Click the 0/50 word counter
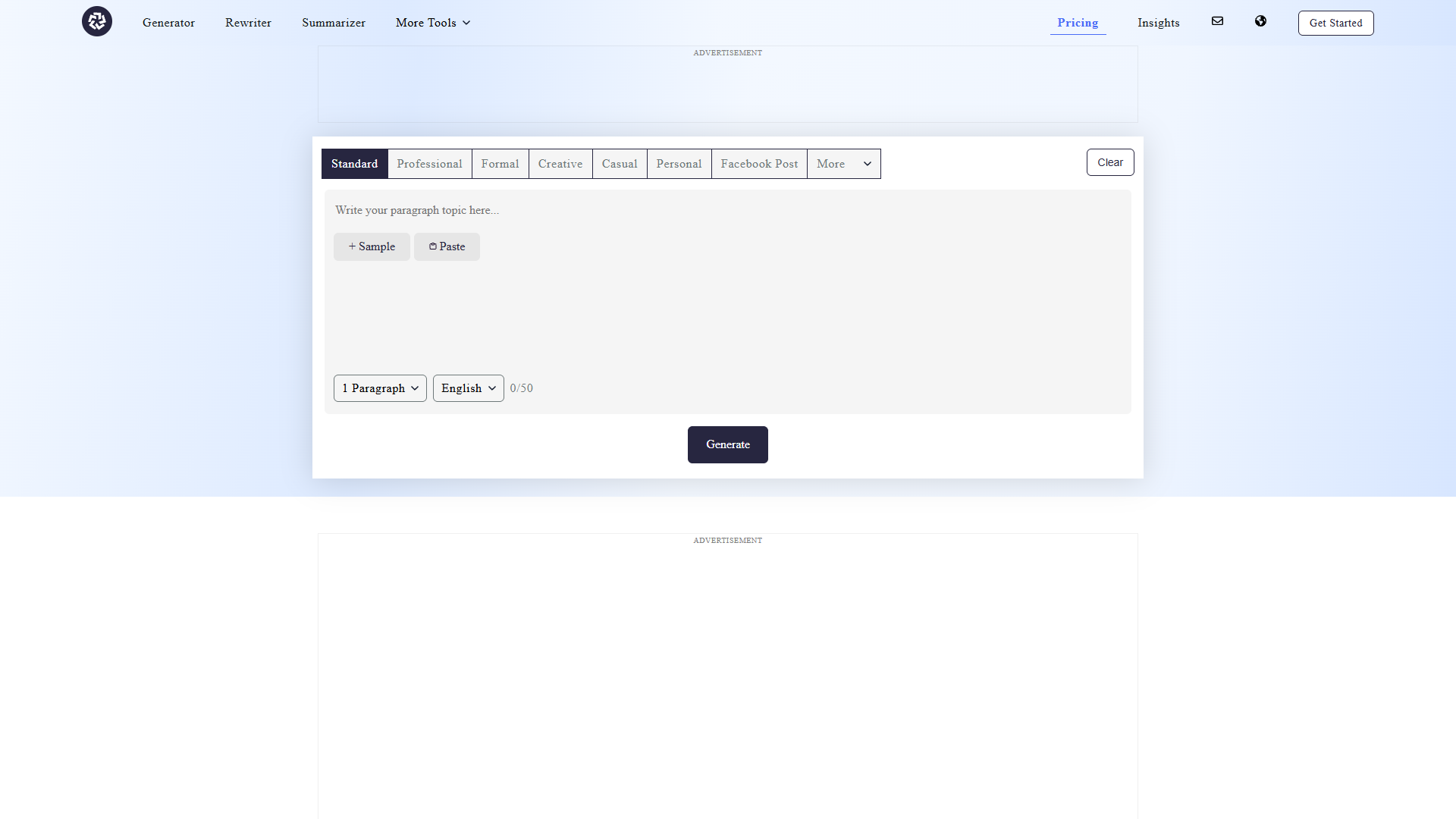The height and width of the screenshot is (819, 1456). pyautogui.click(x=521, y=388)
